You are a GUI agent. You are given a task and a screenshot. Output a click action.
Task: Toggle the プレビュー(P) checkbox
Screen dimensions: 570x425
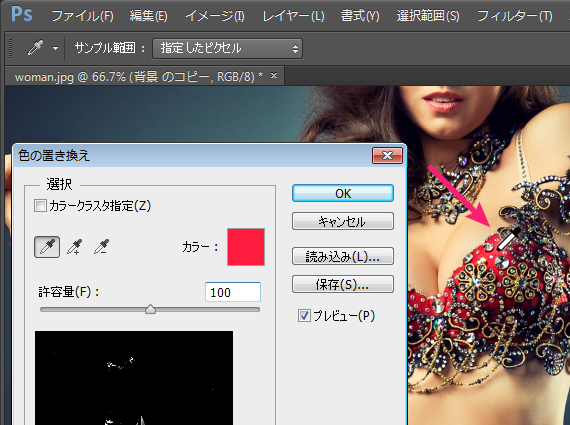304,315
